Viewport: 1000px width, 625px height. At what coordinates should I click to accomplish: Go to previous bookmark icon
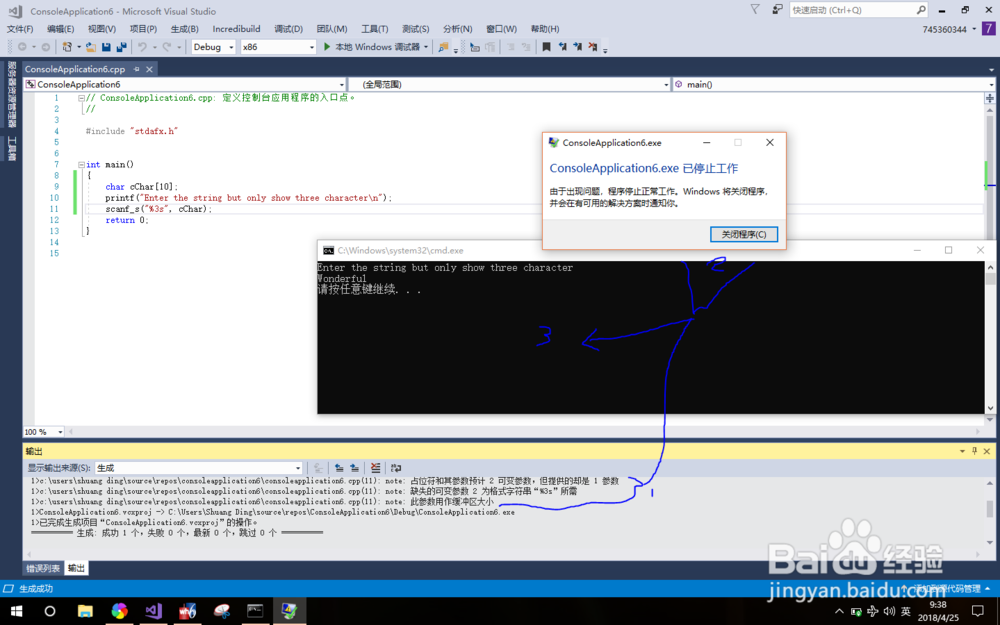[562, 47]
